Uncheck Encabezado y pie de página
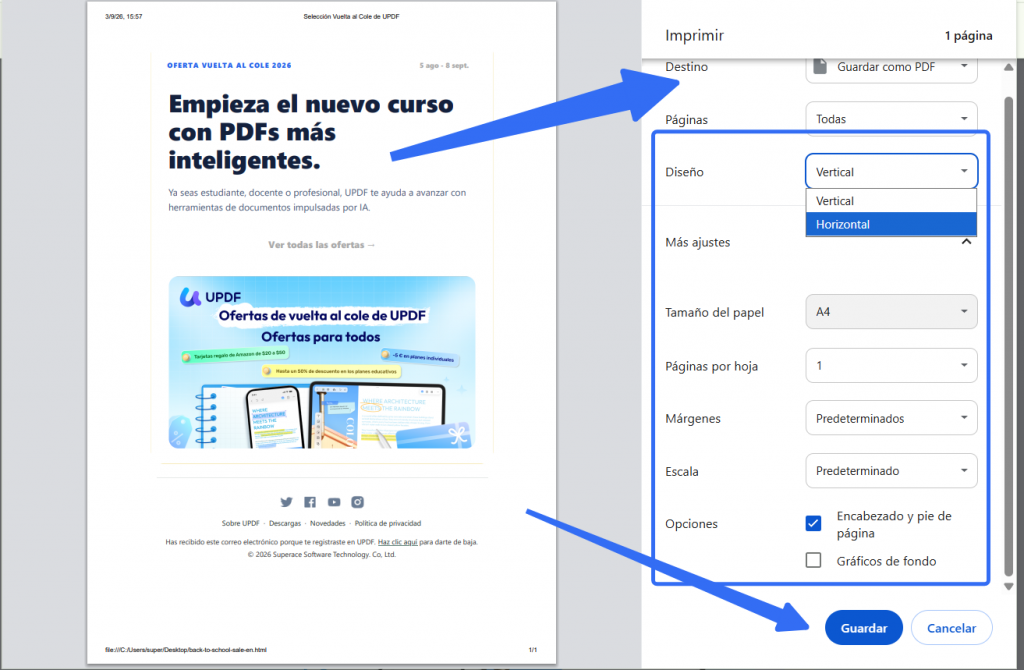Viewport: 1024px width, 670px height. [813, 524]
